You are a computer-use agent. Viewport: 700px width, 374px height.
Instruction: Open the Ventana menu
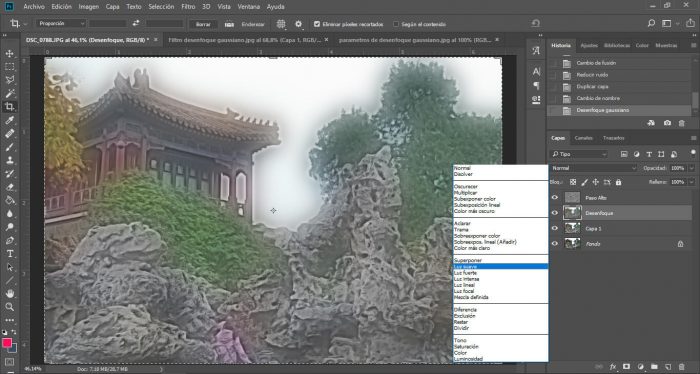pyautogui.click(x=249, y=7)
